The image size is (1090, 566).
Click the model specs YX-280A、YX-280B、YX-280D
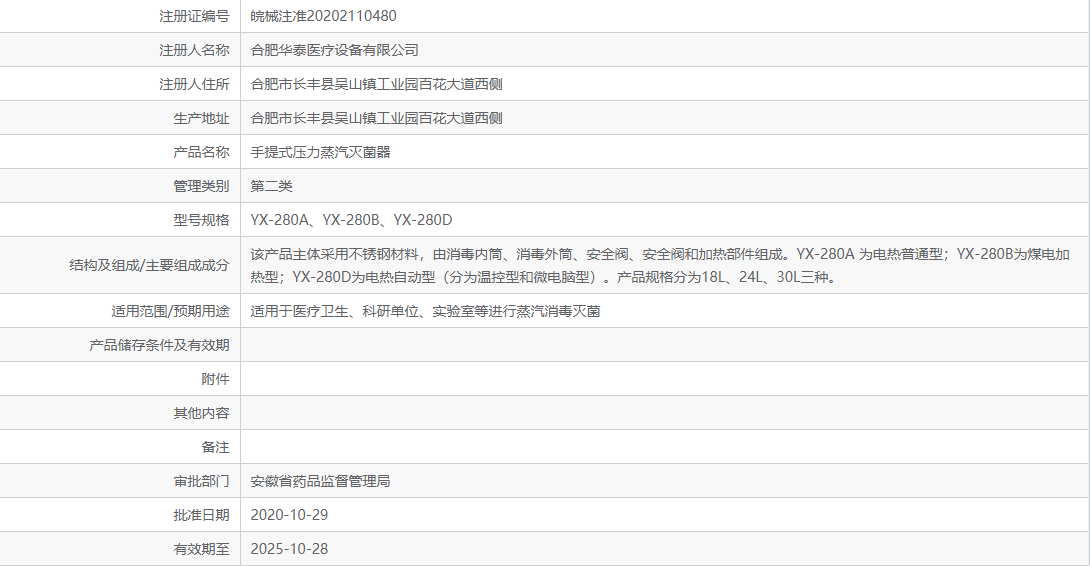351,220
